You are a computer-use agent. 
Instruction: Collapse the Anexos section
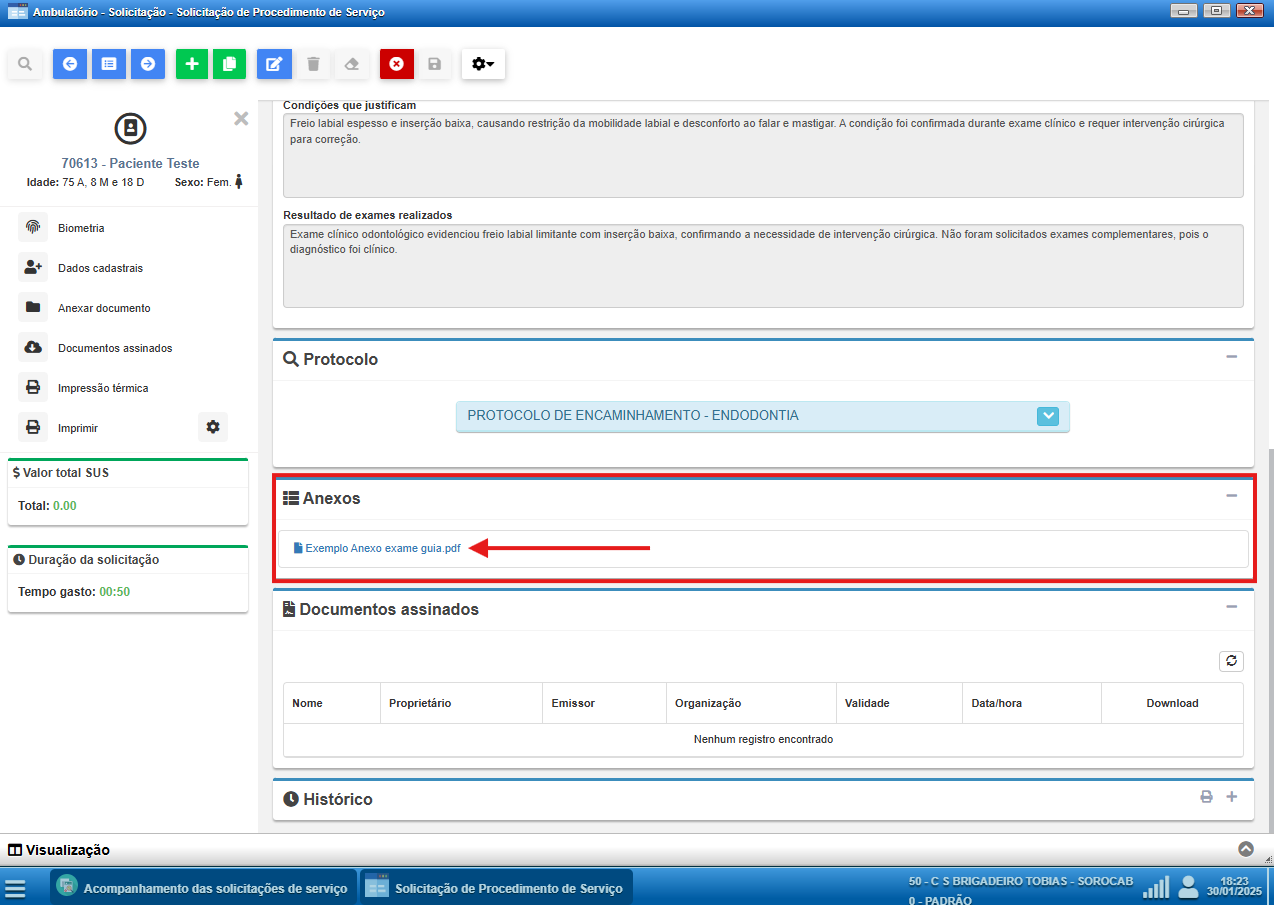click(x=1232, y=496)
